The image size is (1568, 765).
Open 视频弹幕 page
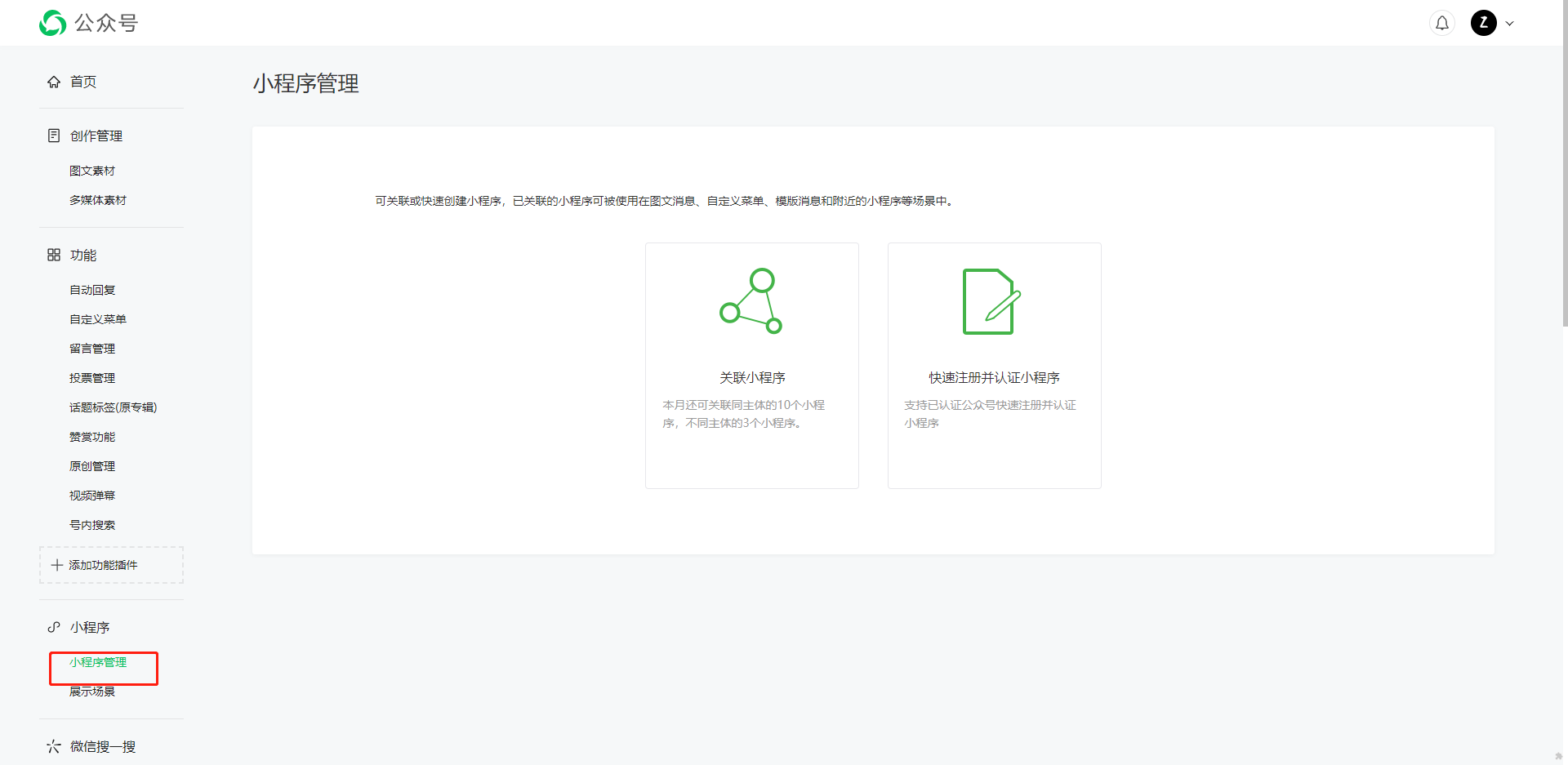click(92, 496)
